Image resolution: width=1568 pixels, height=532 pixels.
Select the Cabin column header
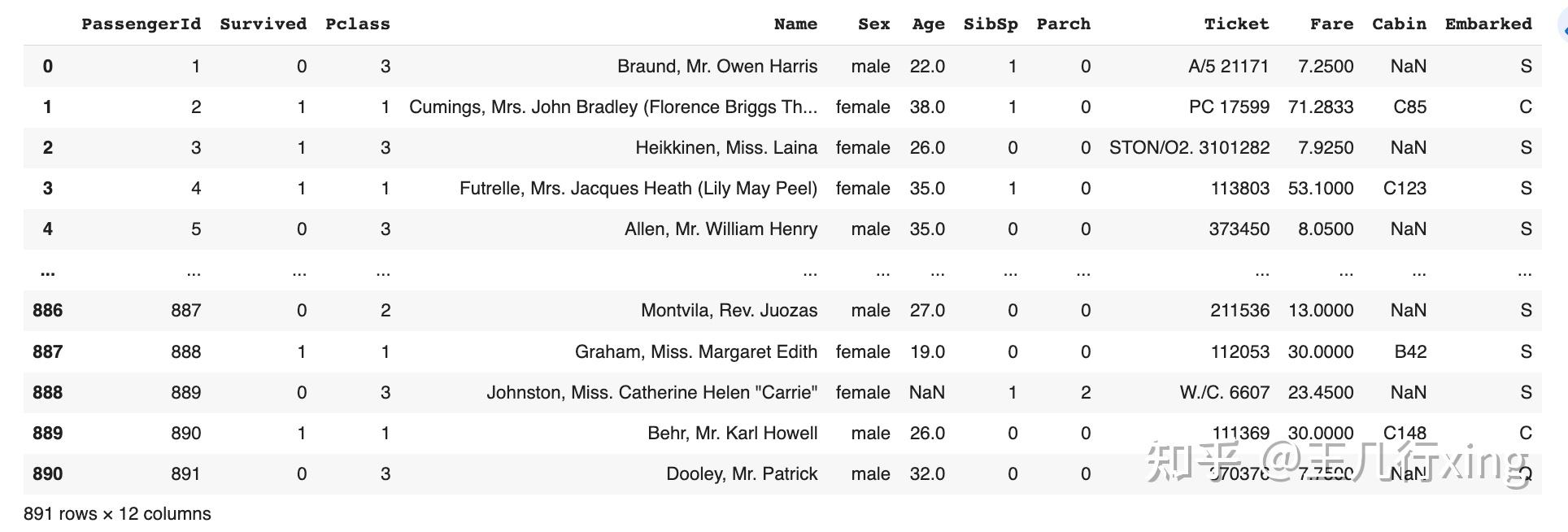pyautogui.click(x=1399, y=24)
